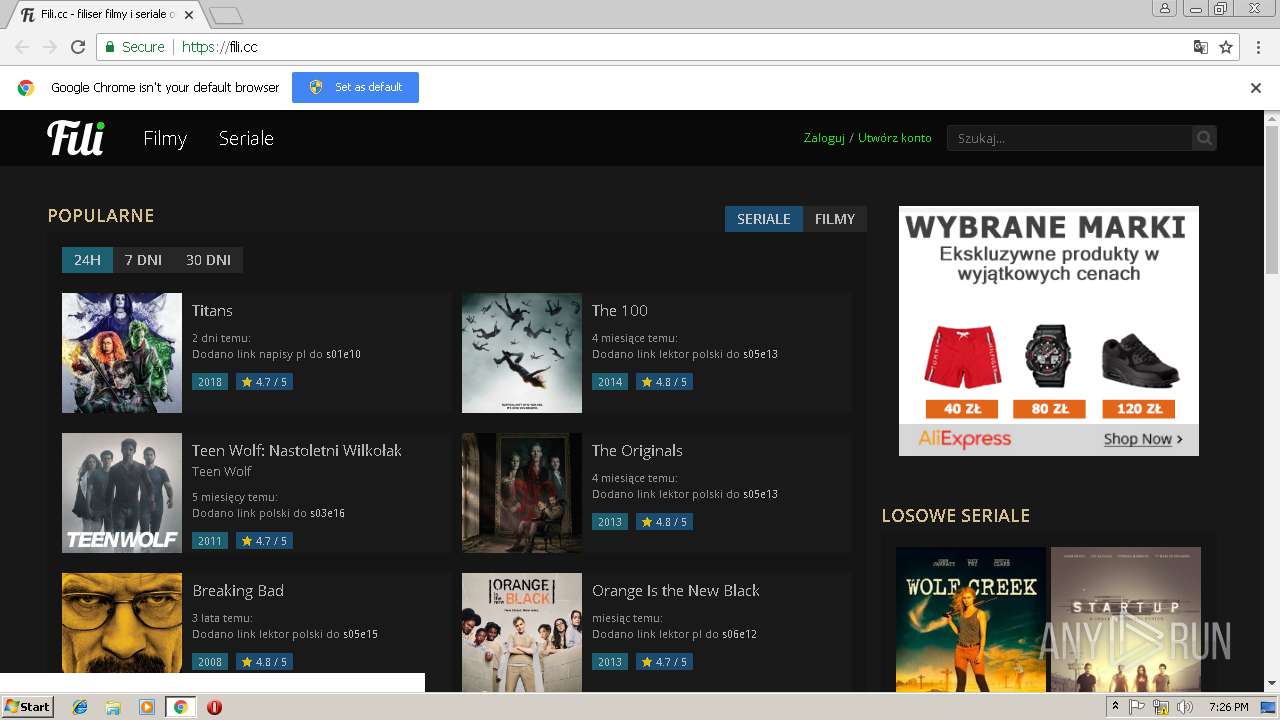The height and width of the screenshot is (720, 1280).
Task: Open a new browser tab
Action: coord(226,15)
